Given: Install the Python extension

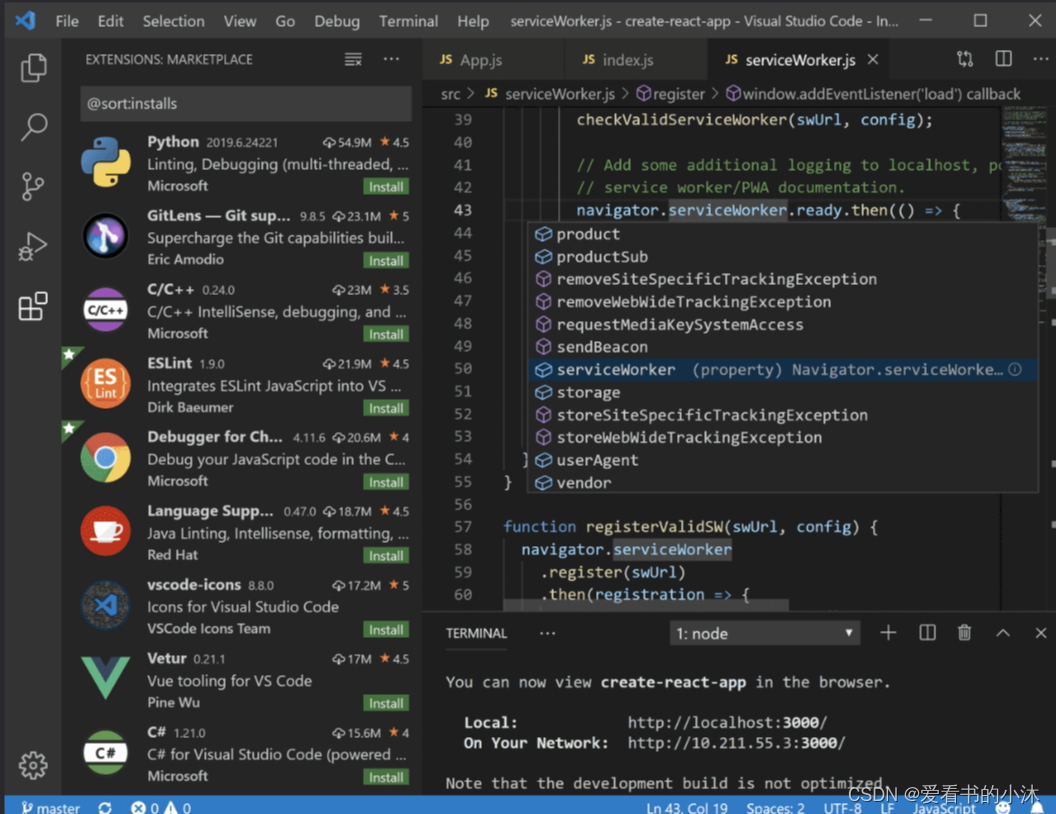Looking at the screenshot, I should 385,186.
